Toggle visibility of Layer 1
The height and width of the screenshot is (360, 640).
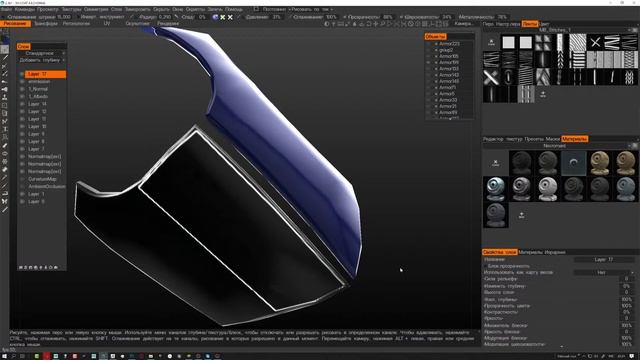tap(22, 194)
